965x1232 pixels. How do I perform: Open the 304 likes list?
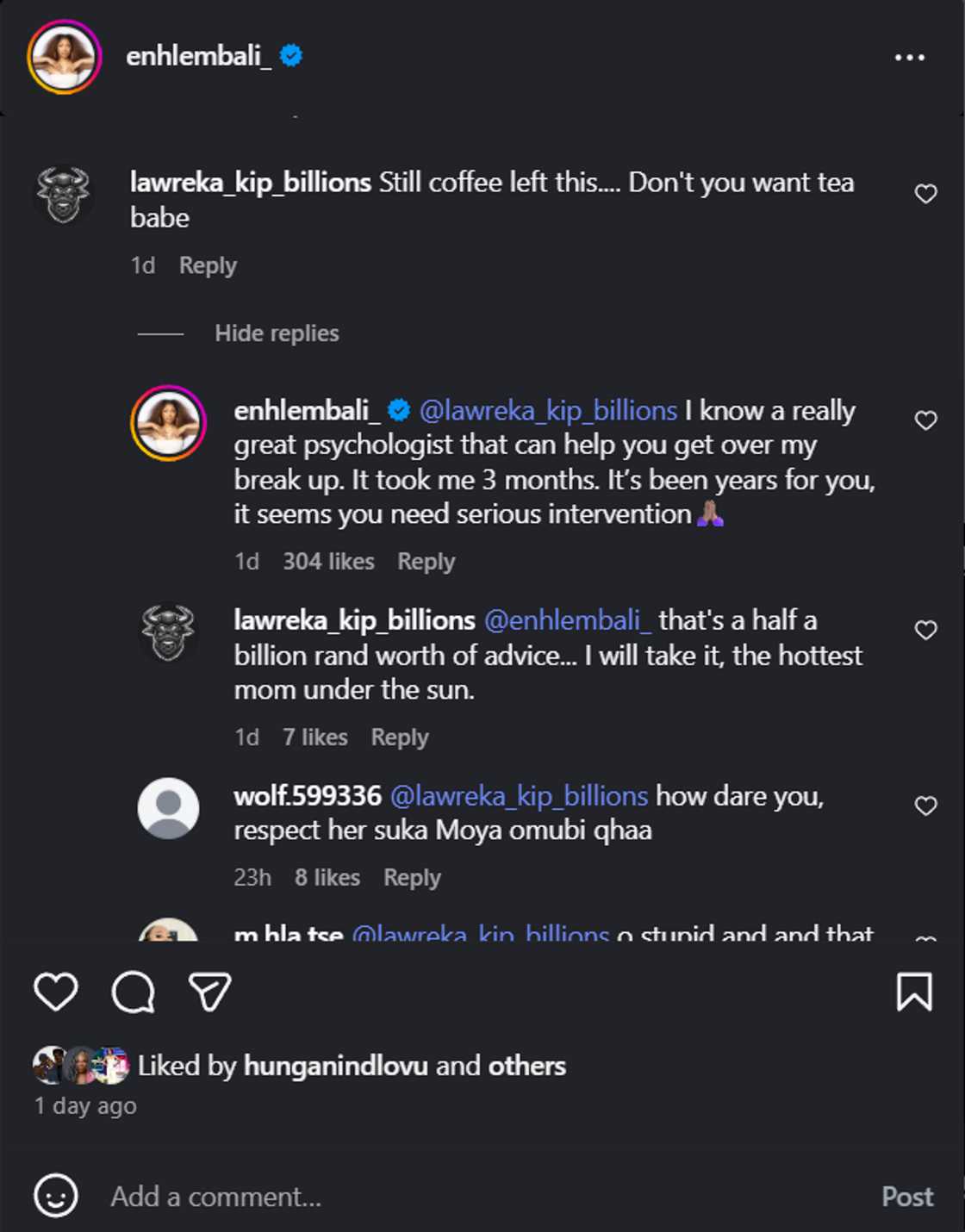click(x=328, y=562)
